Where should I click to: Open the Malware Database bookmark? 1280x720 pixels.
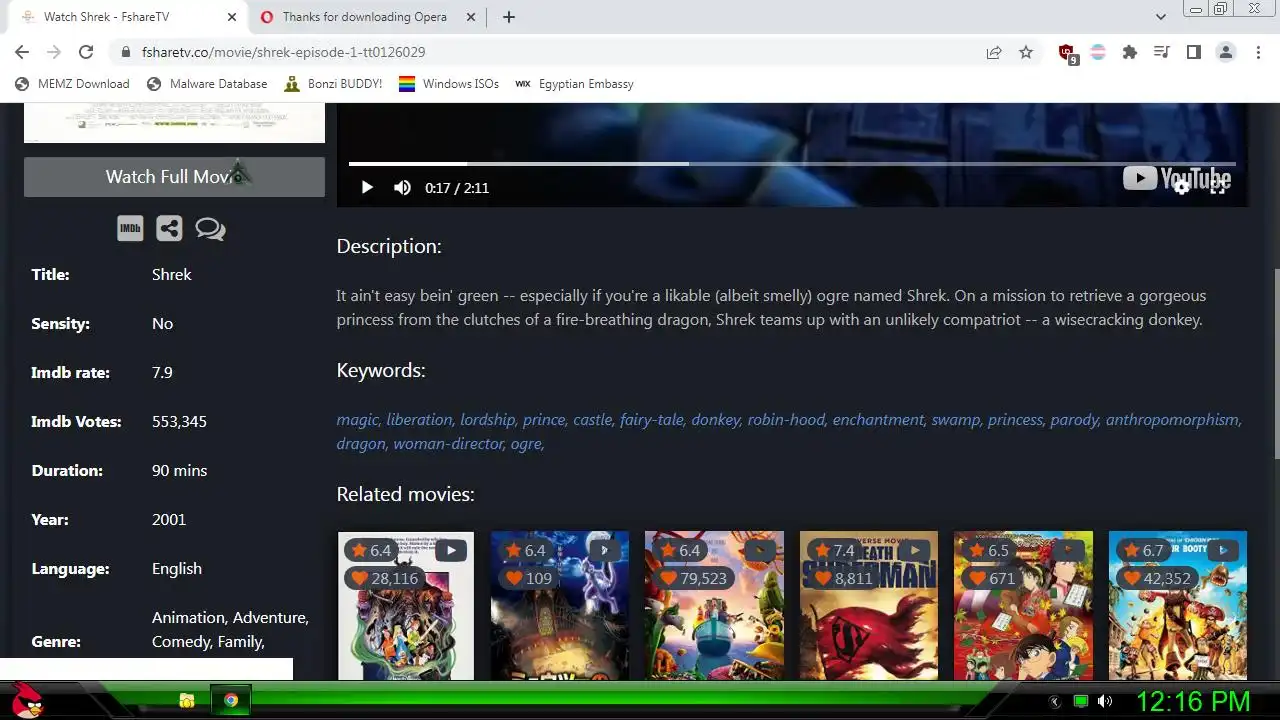tap(207, 84)
